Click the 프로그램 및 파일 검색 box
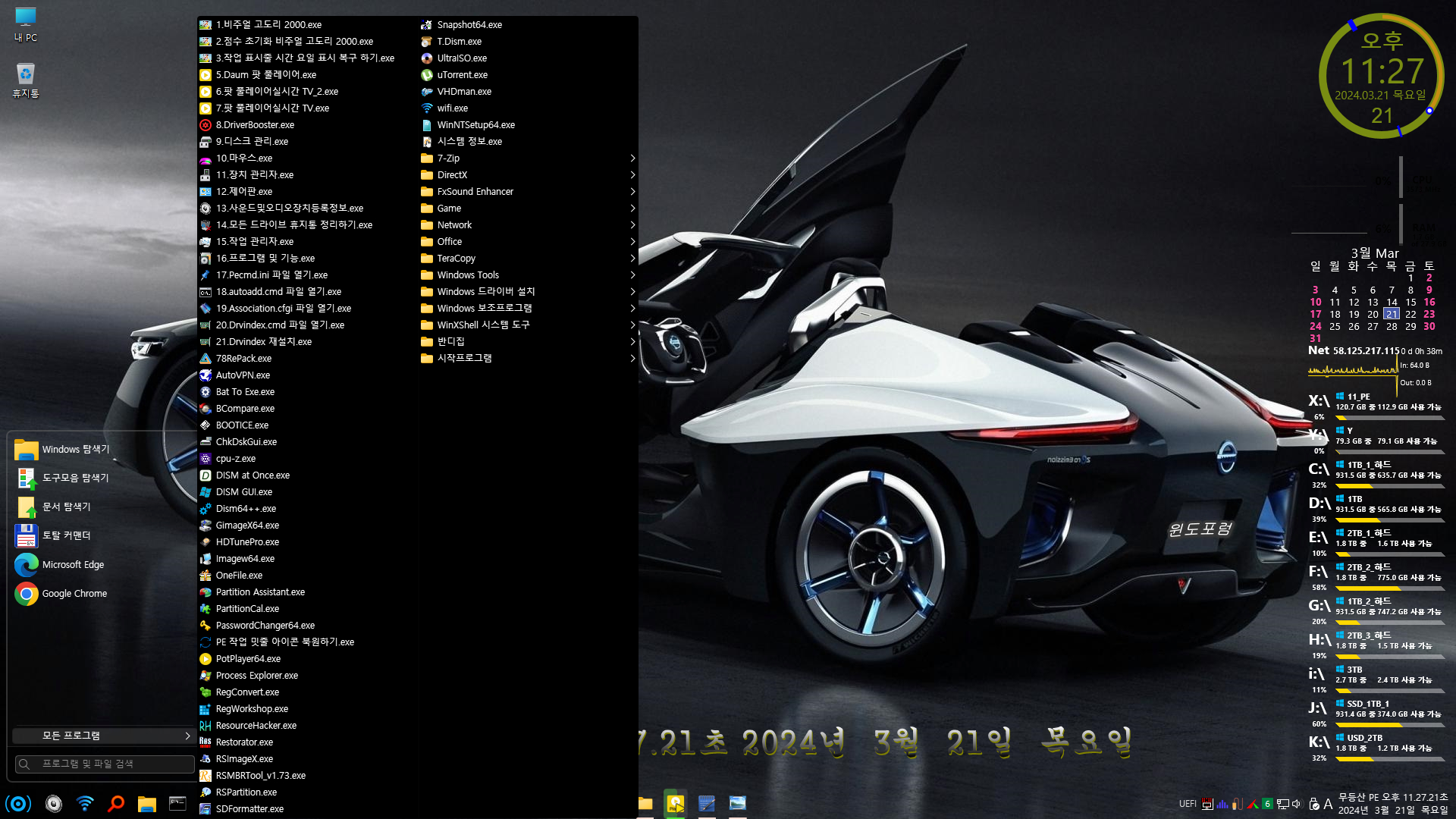Image resolution: width=1456 pixels, height=819 pixels. [105, 764]
